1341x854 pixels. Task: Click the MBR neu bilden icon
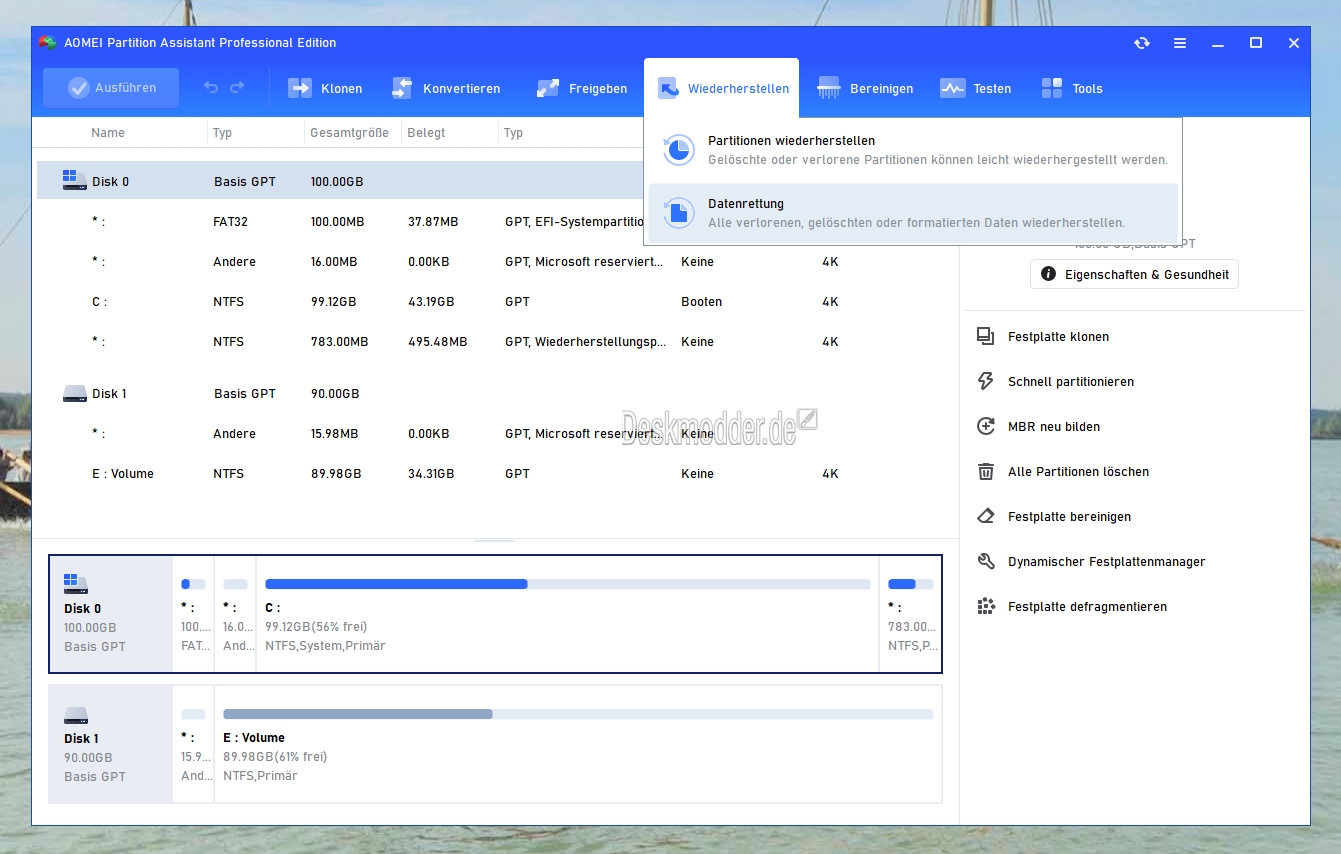tap(986, 427)
